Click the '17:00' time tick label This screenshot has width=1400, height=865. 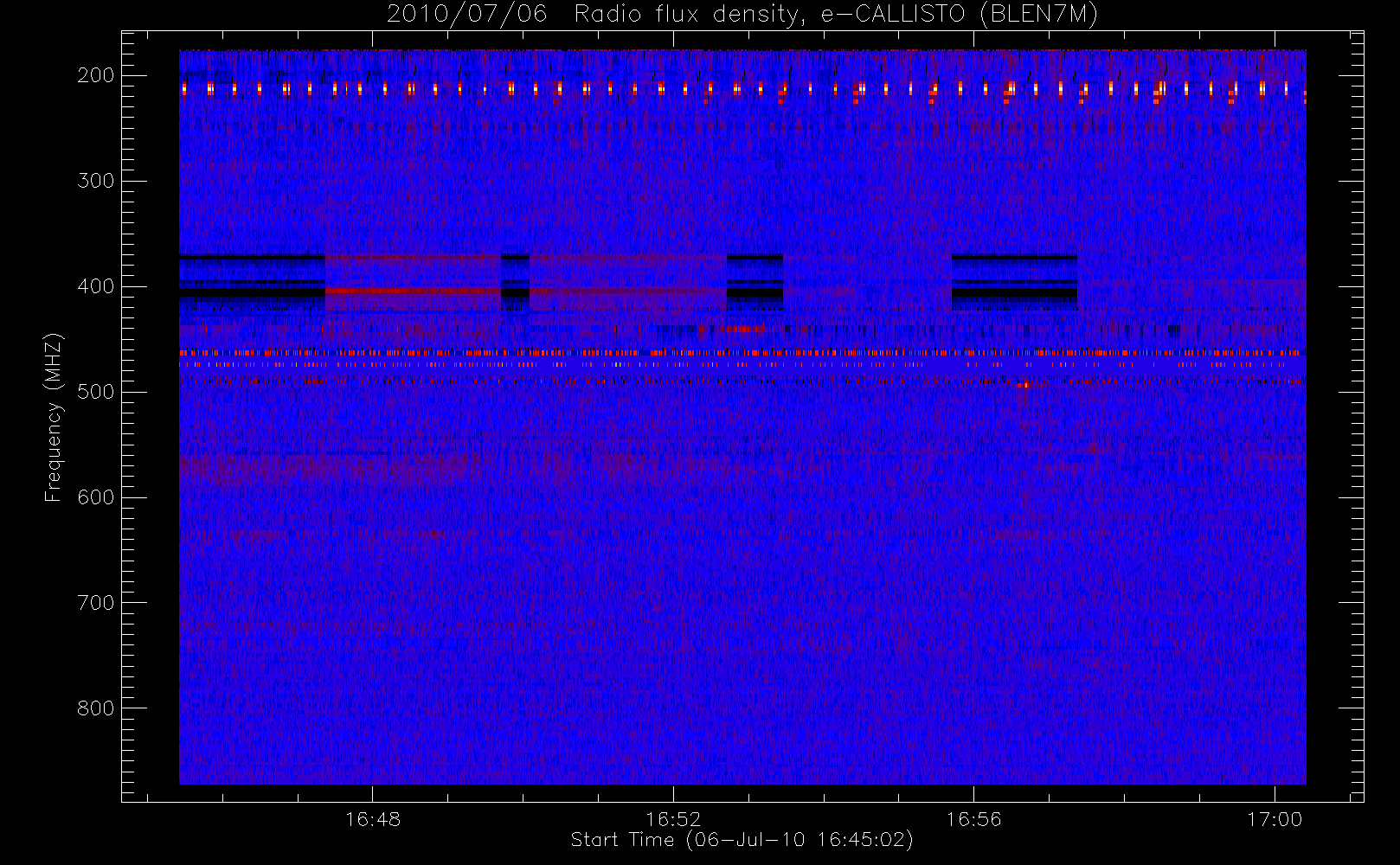coord(1275,819)
